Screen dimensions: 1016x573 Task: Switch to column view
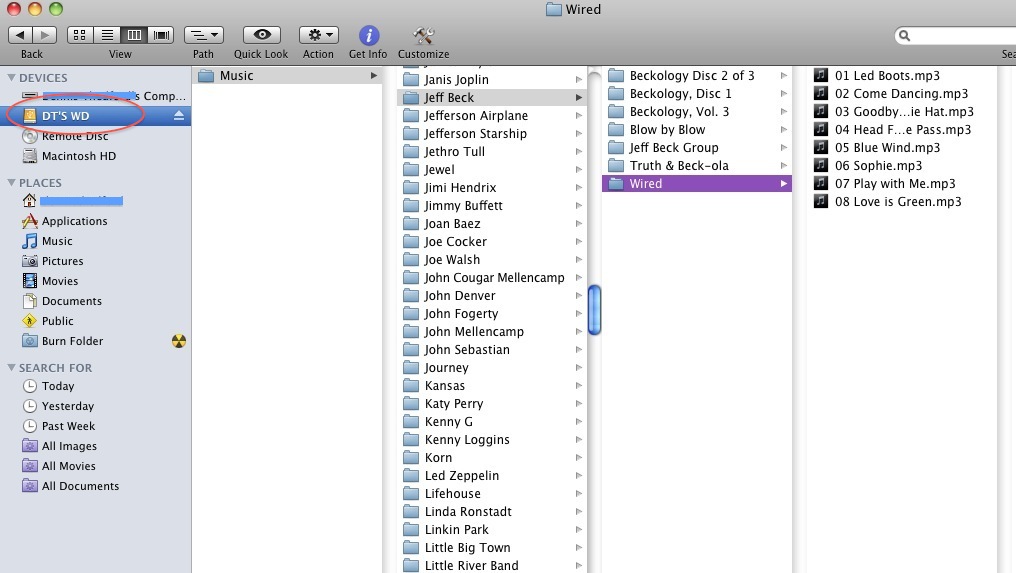(134, 34)
